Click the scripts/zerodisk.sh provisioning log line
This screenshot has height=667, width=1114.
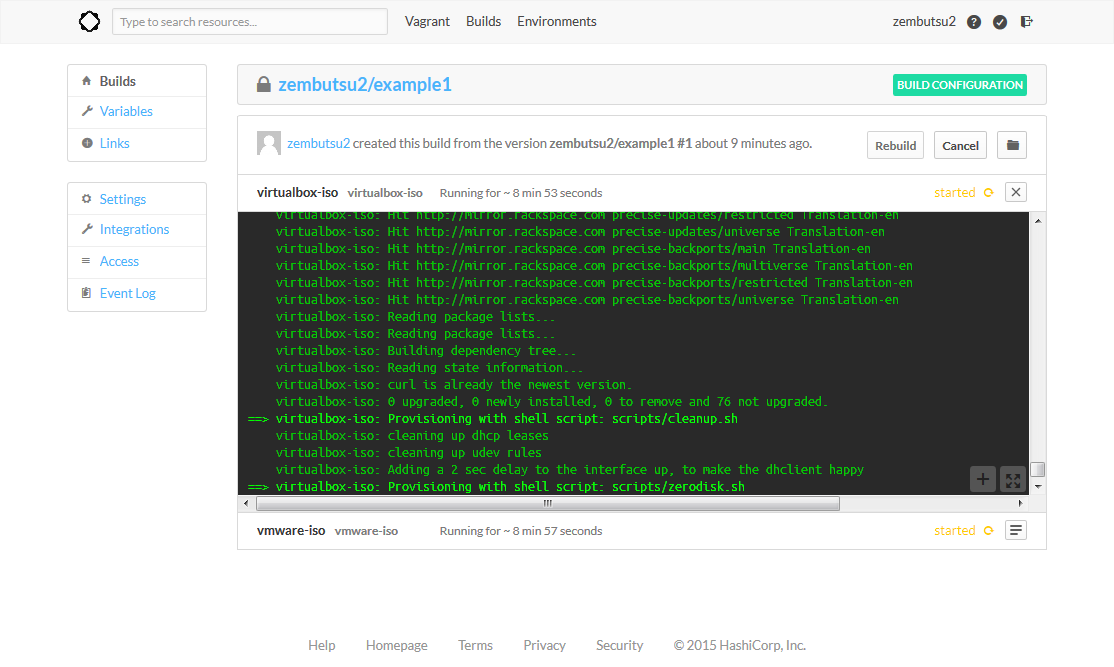point(496,487)
